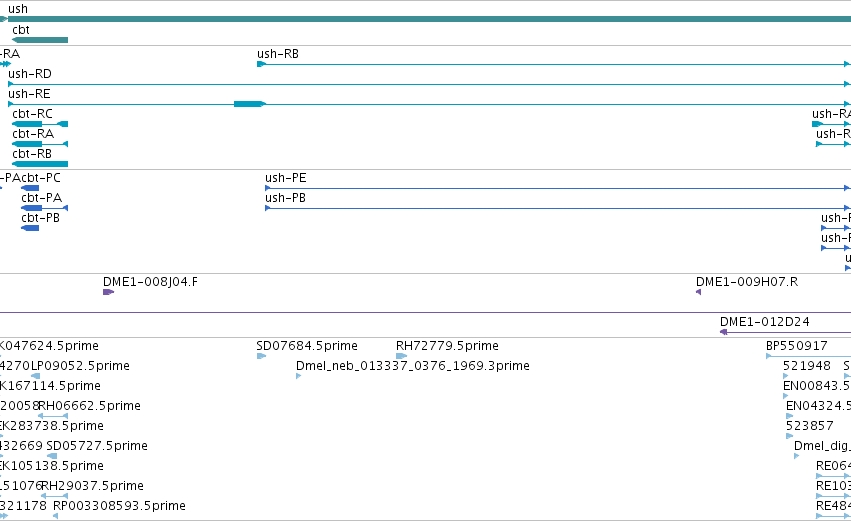Click the Dmel_neb_013337_0376_1969.3prime label
Viewport: 851px width, 521px height.
[412, 366]
